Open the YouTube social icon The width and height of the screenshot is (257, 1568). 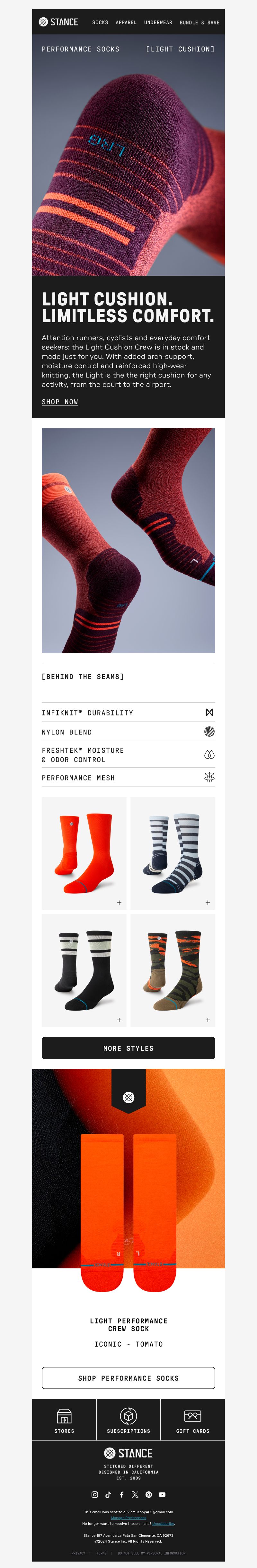click(x=162, y=1494)
